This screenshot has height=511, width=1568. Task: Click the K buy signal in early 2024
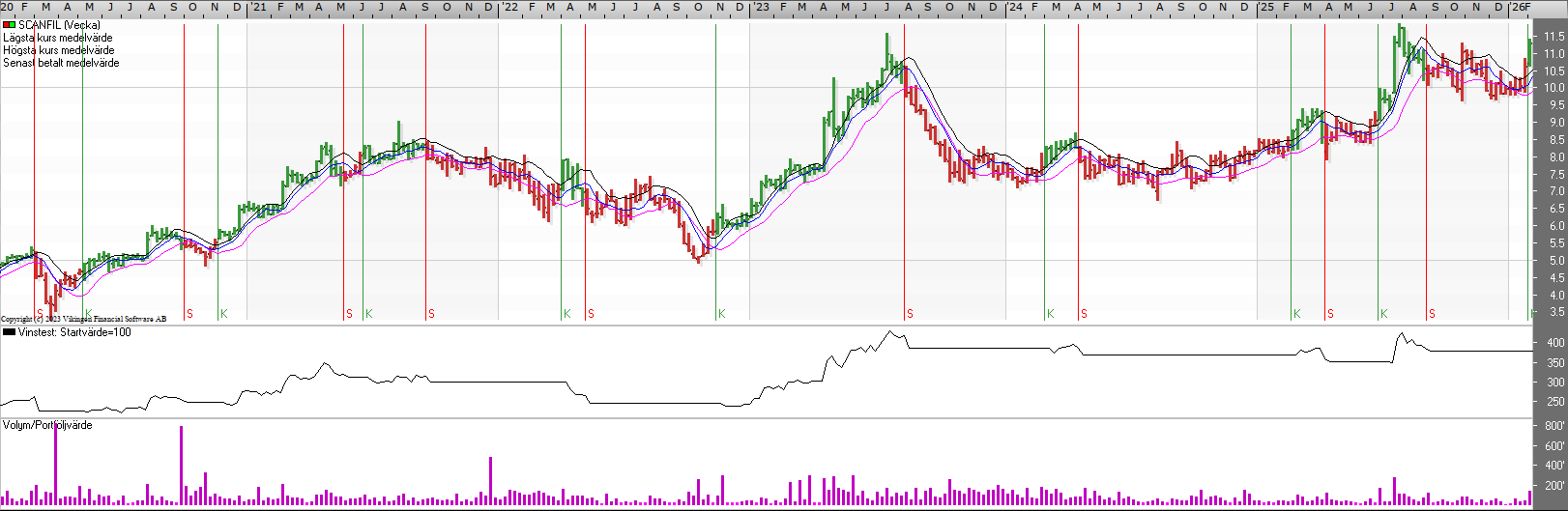point(1050,314)
